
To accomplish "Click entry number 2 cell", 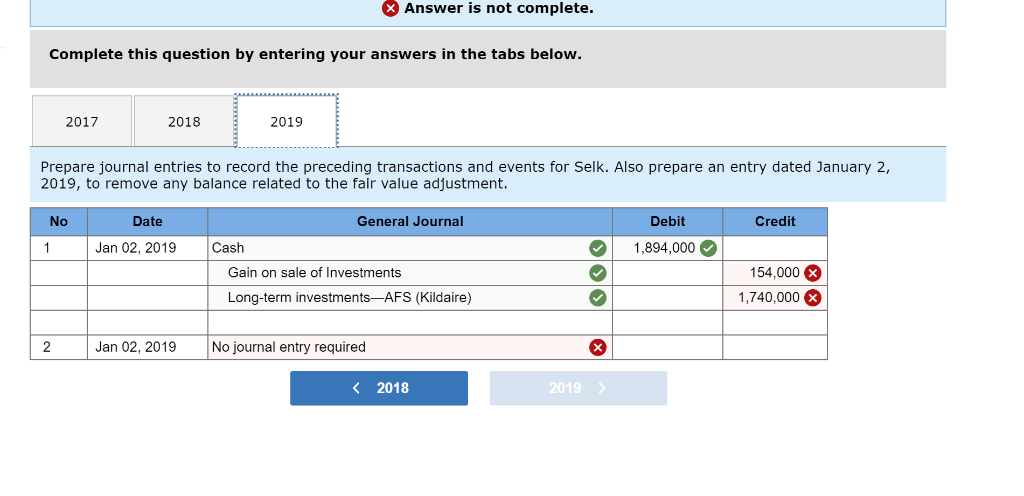I will point(59,347).
